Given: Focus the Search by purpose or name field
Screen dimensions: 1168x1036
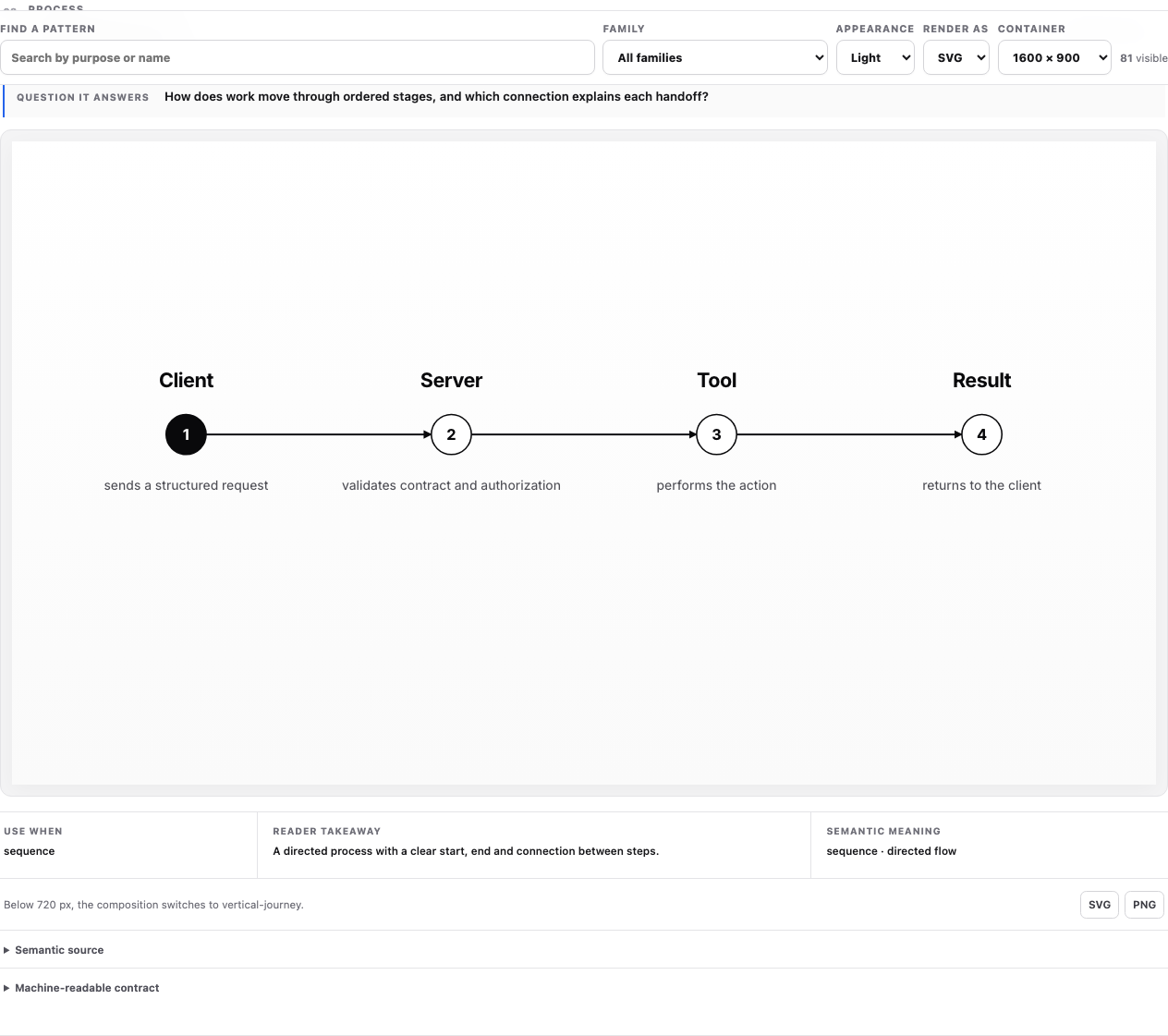Looking at the screenshot, I should pos(298,57).
